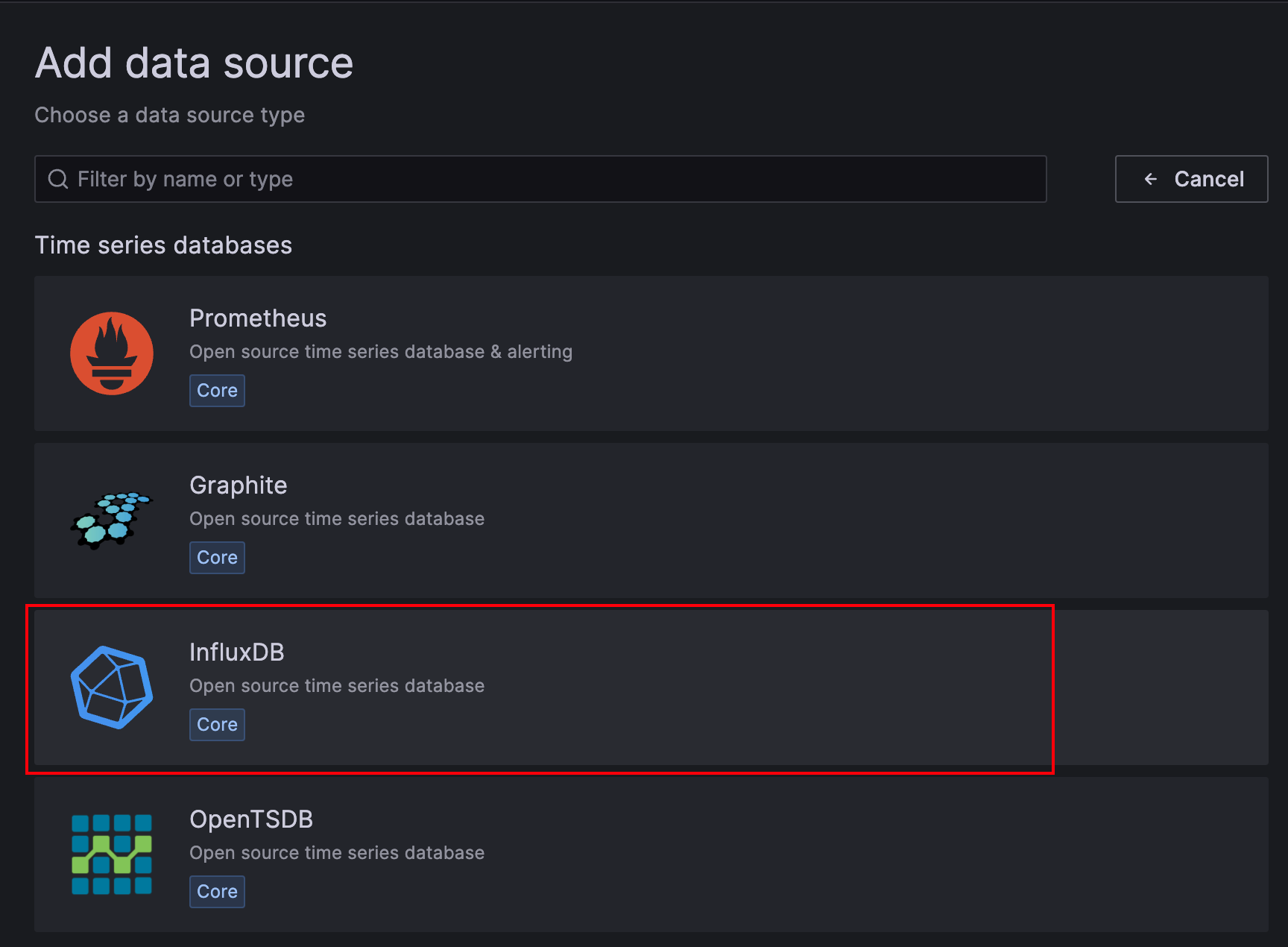1288x947 pixels.
Task: Select the Graphite data source title
Action: pyautogui.click(x=239, y=485)
